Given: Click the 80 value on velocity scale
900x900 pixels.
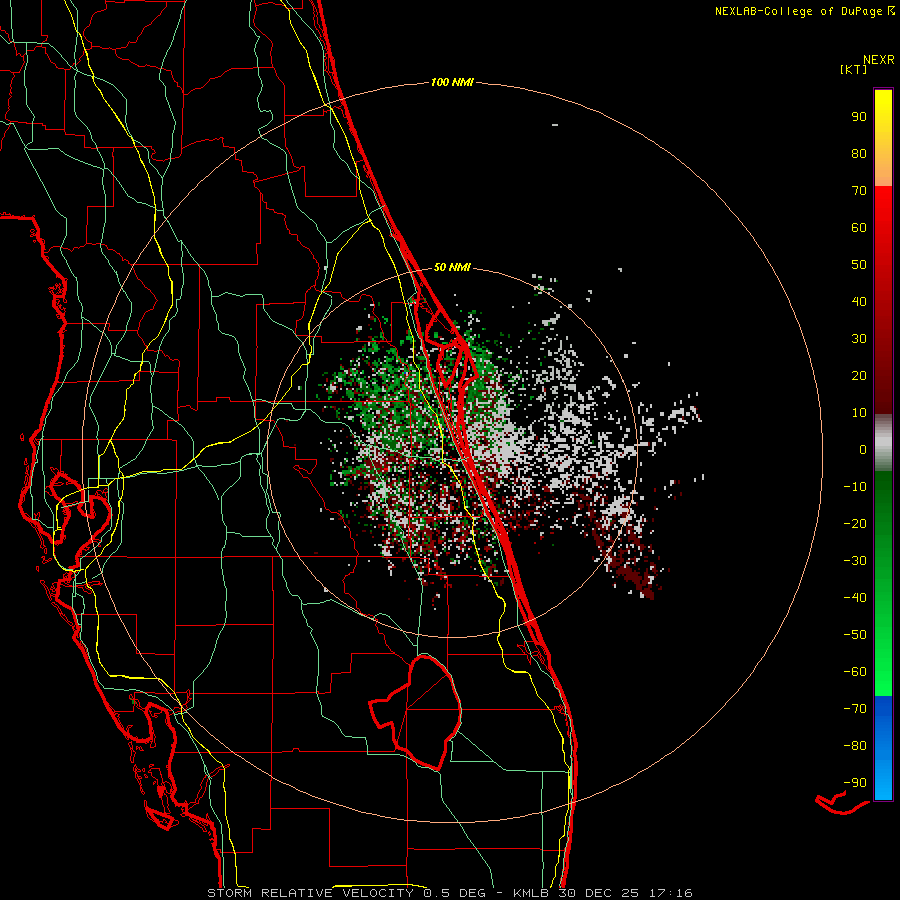Looking at the screenshot, I should pos(859,154).
